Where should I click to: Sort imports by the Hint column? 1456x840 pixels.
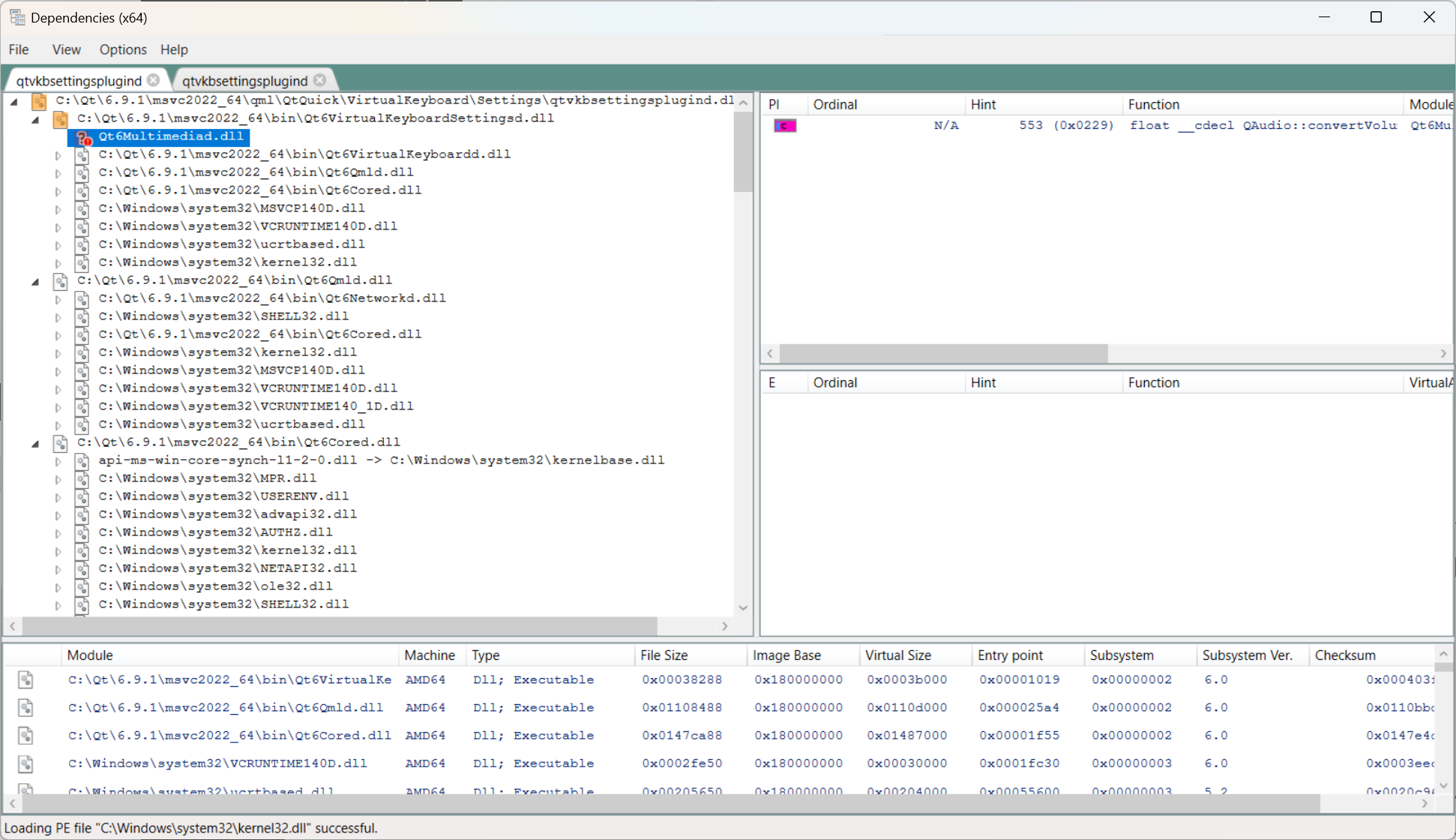pos(1043,104)
